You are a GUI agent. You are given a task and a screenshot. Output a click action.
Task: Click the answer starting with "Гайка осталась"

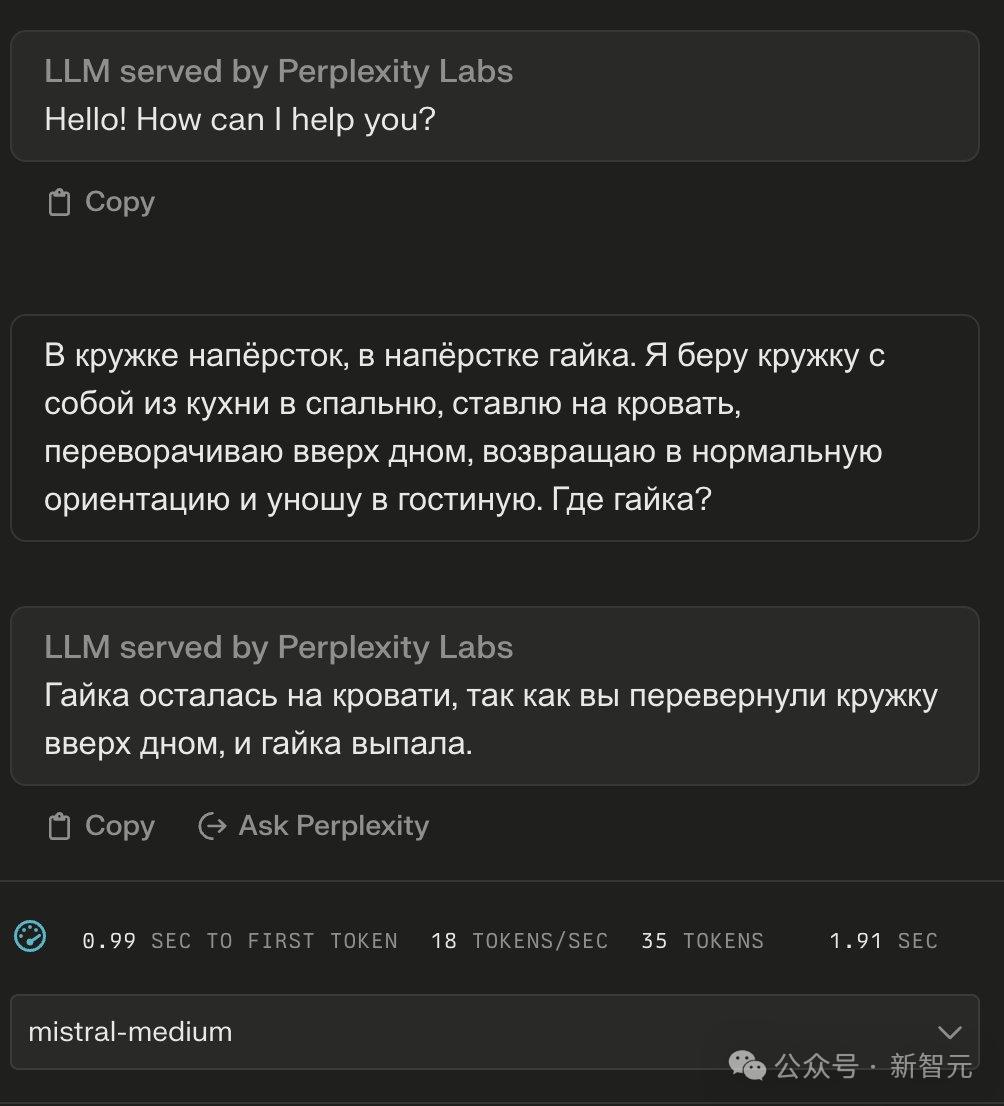[490, 720]
